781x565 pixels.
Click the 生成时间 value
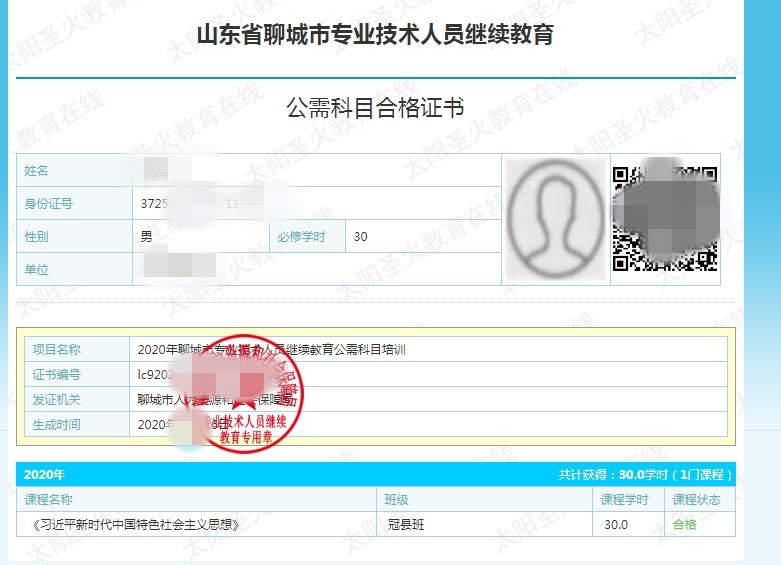(180, 424)
